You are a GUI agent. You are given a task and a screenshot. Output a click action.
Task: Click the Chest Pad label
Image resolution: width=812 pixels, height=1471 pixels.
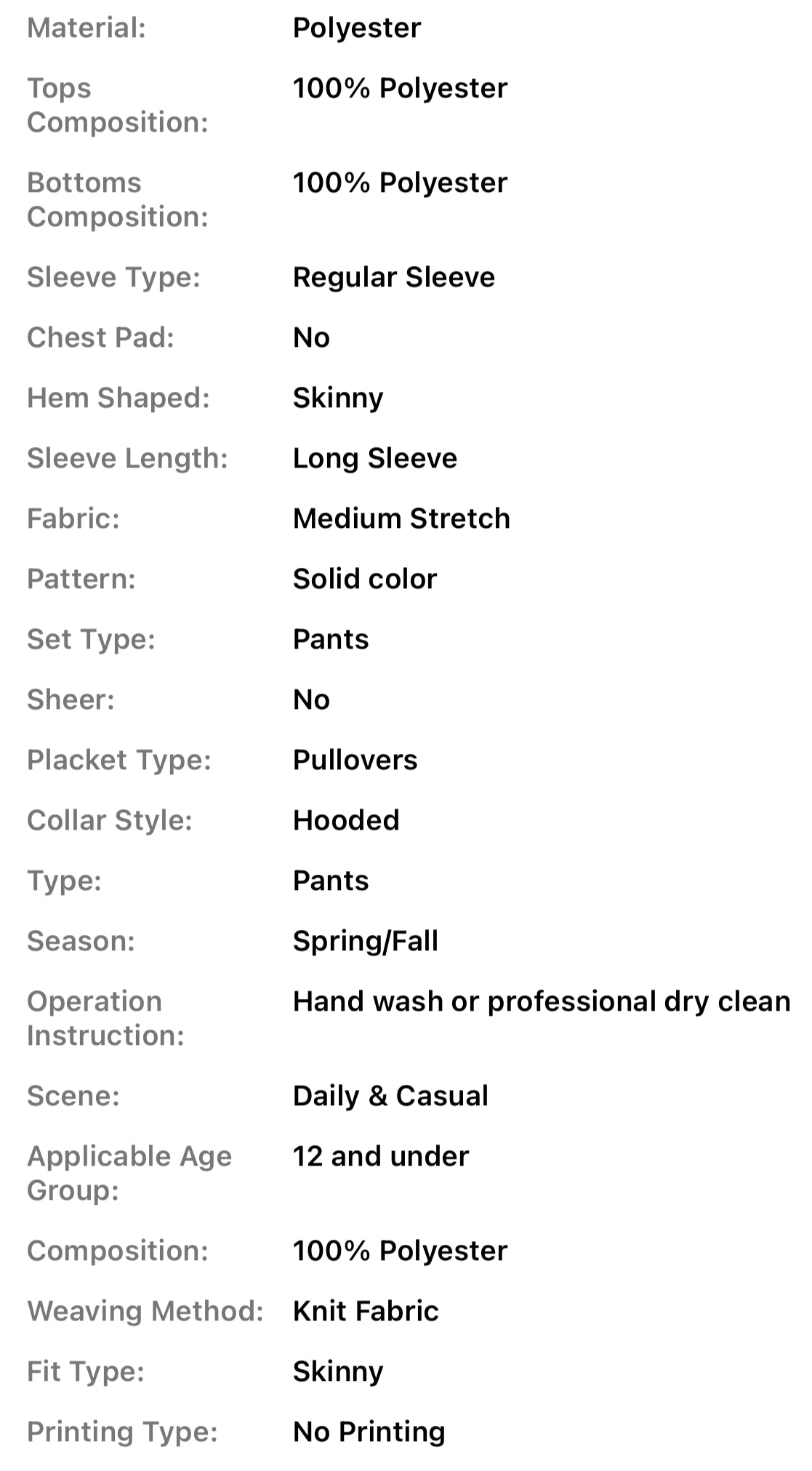click(100, 337)
